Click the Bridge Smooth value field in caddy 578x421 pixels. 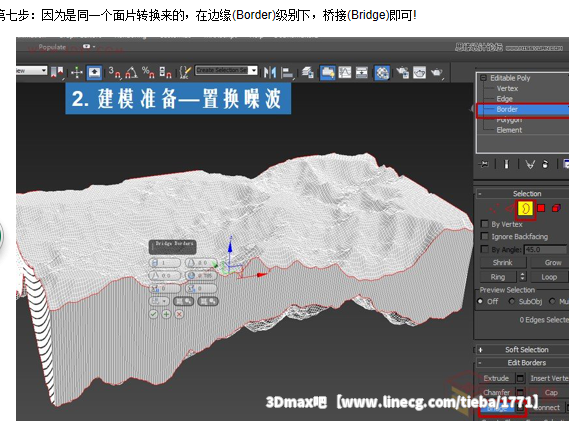(201, 275)
